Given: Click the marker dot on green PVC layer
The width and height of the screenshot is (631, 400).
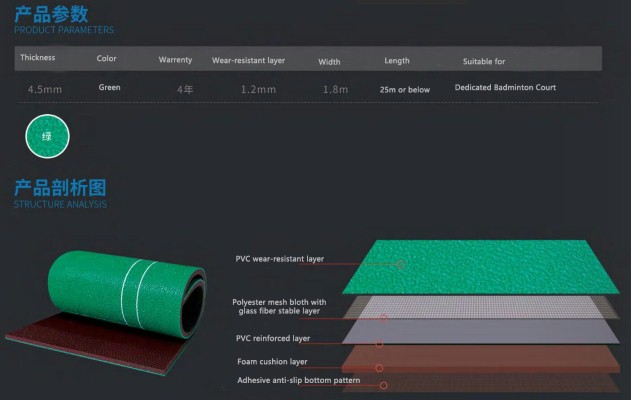Looking at the screenshot, I should (x=400, y=265).
